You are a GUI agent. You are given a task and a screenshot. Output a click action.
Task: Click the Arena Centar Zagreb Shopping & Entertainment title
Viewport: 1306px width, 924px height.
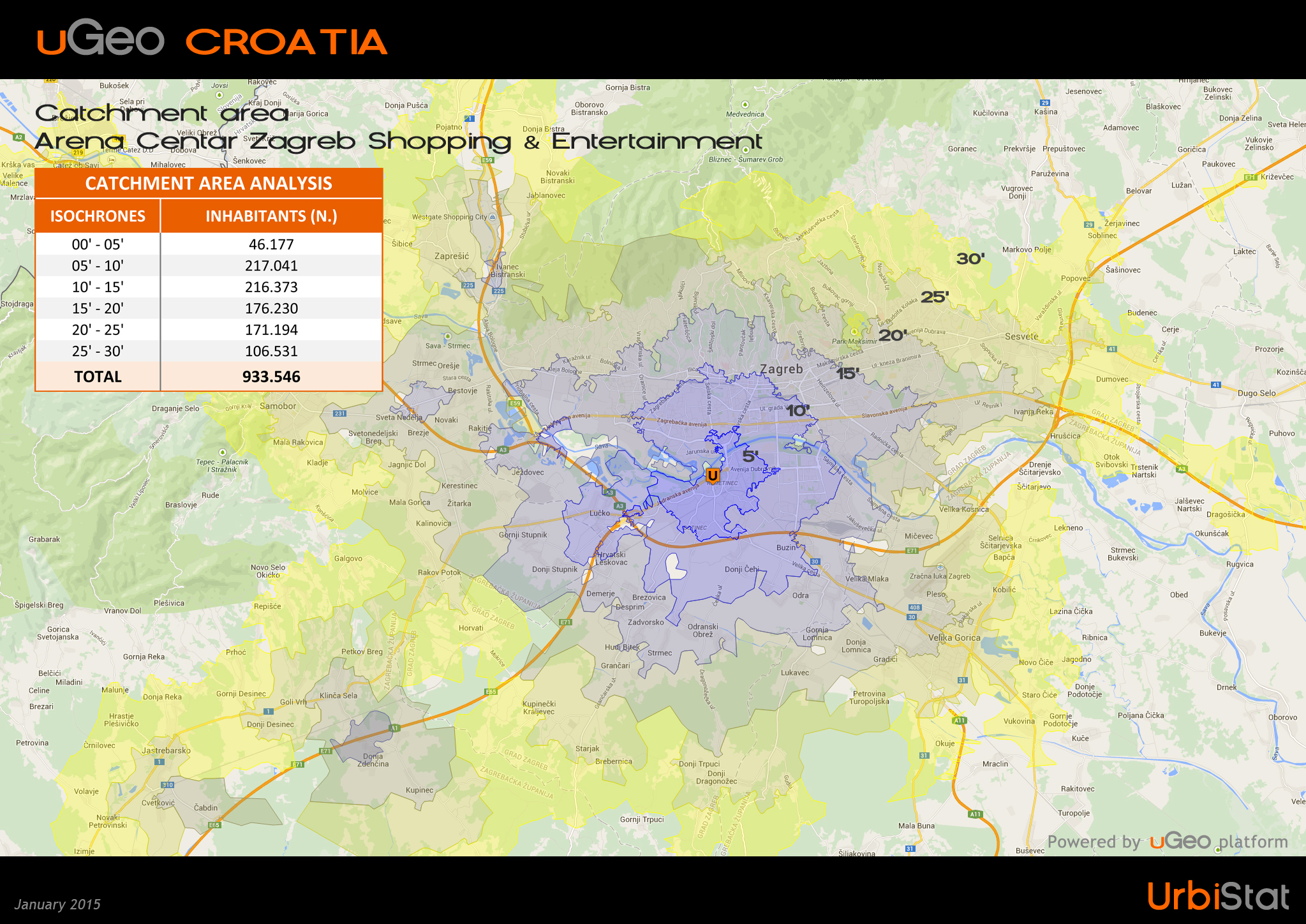pos(398,142)
